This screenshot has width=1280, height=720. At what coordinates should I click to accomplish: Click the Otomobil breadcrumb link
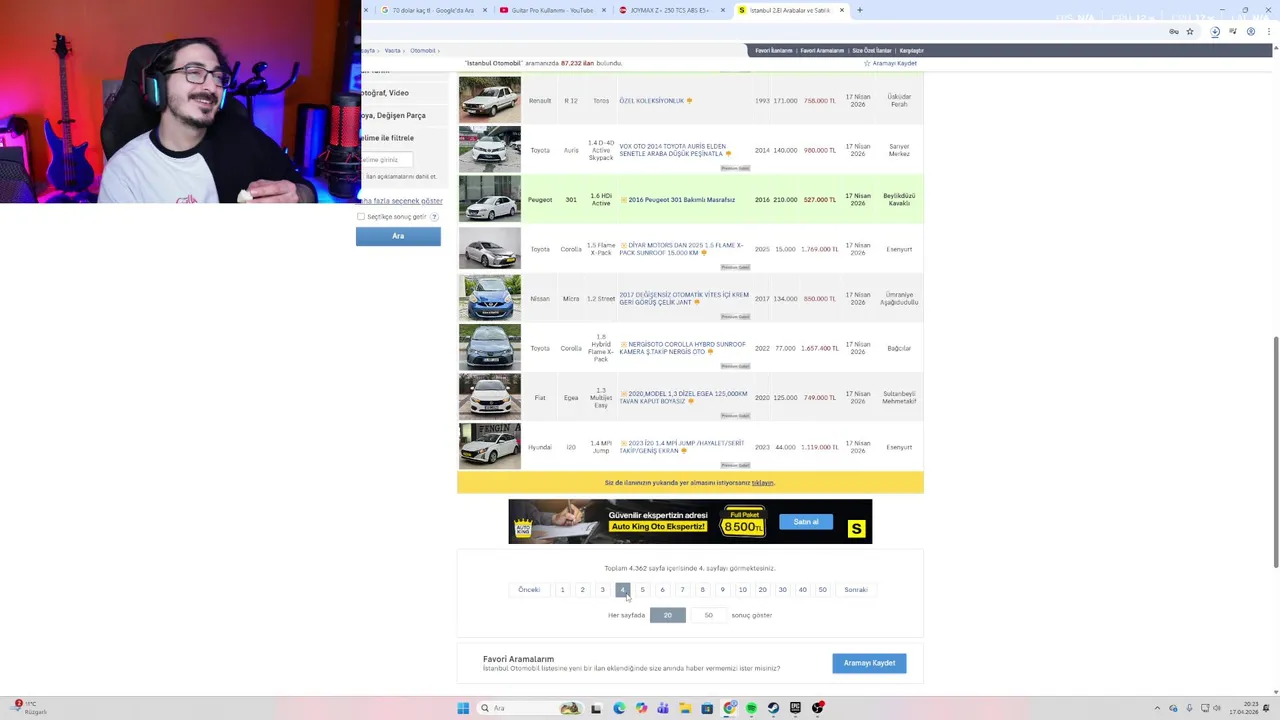pos(422,50)
